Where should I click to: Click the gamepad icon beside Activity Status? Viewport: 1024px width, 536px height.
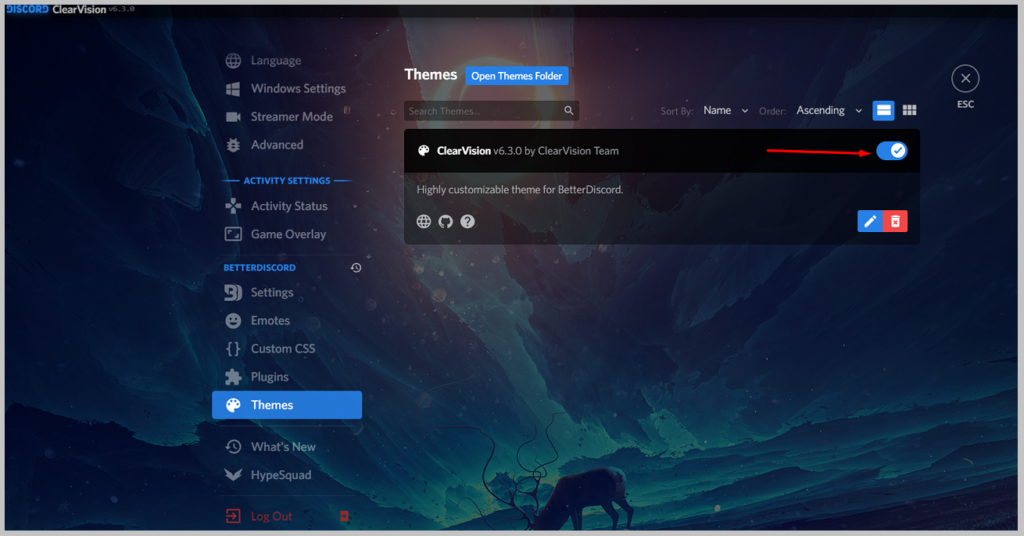click(233, 206)
